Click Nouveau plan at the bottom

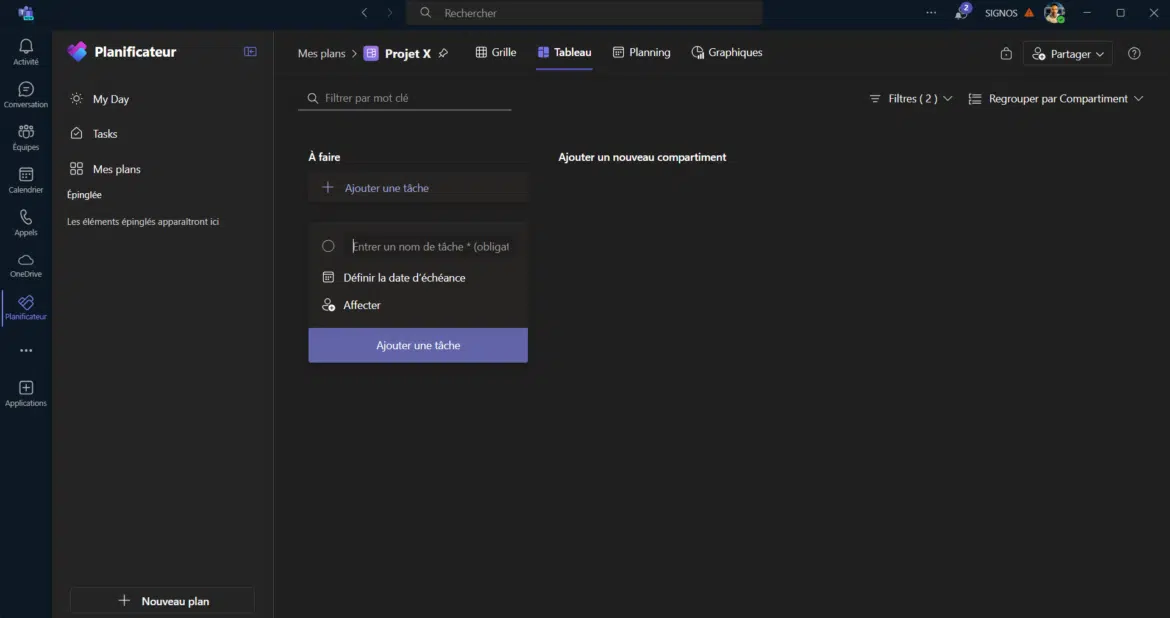(162, 601)
